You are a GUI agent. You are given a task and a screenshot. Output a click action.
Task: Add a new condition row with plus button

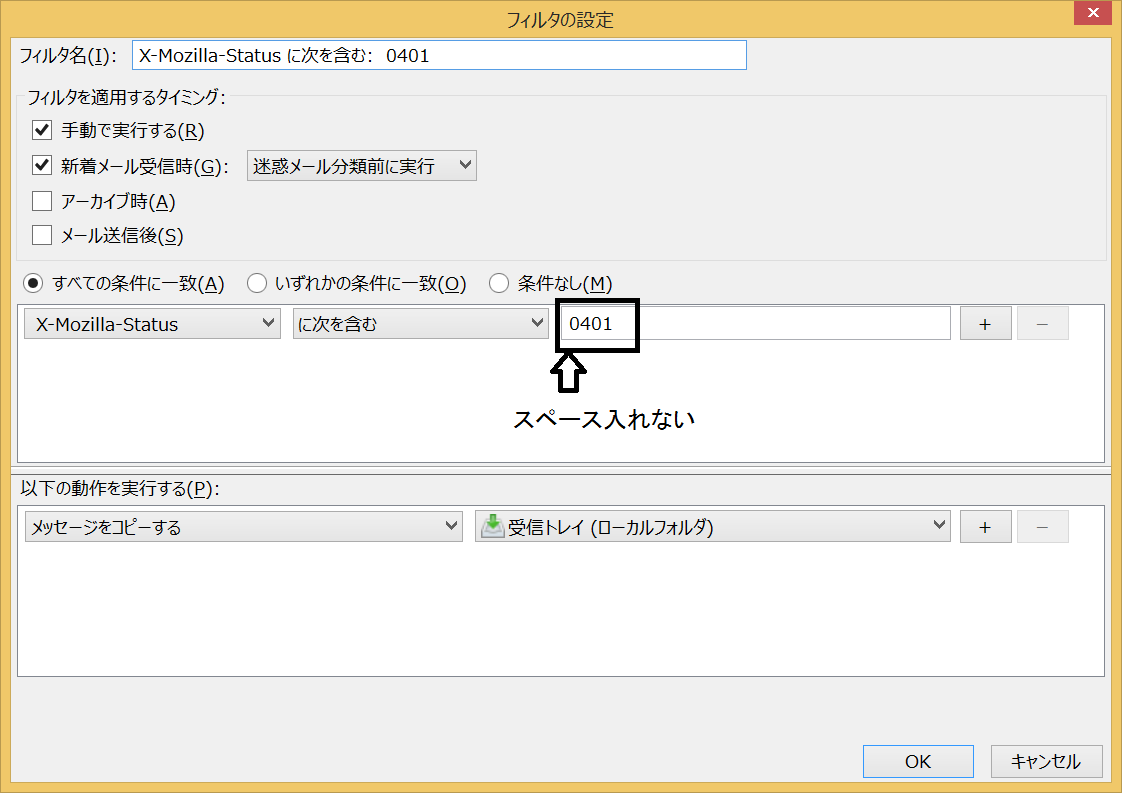pyautogui.click(x=985, y=324)
